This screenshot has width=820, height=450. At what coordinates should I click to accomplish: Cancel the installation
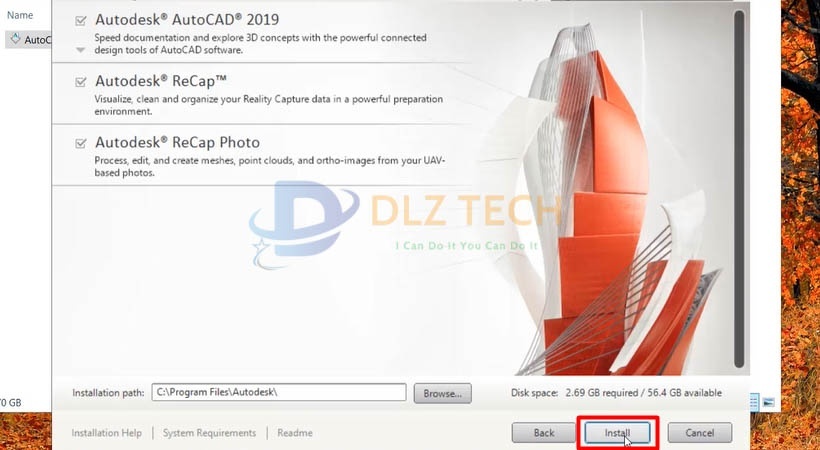(700, 433)
